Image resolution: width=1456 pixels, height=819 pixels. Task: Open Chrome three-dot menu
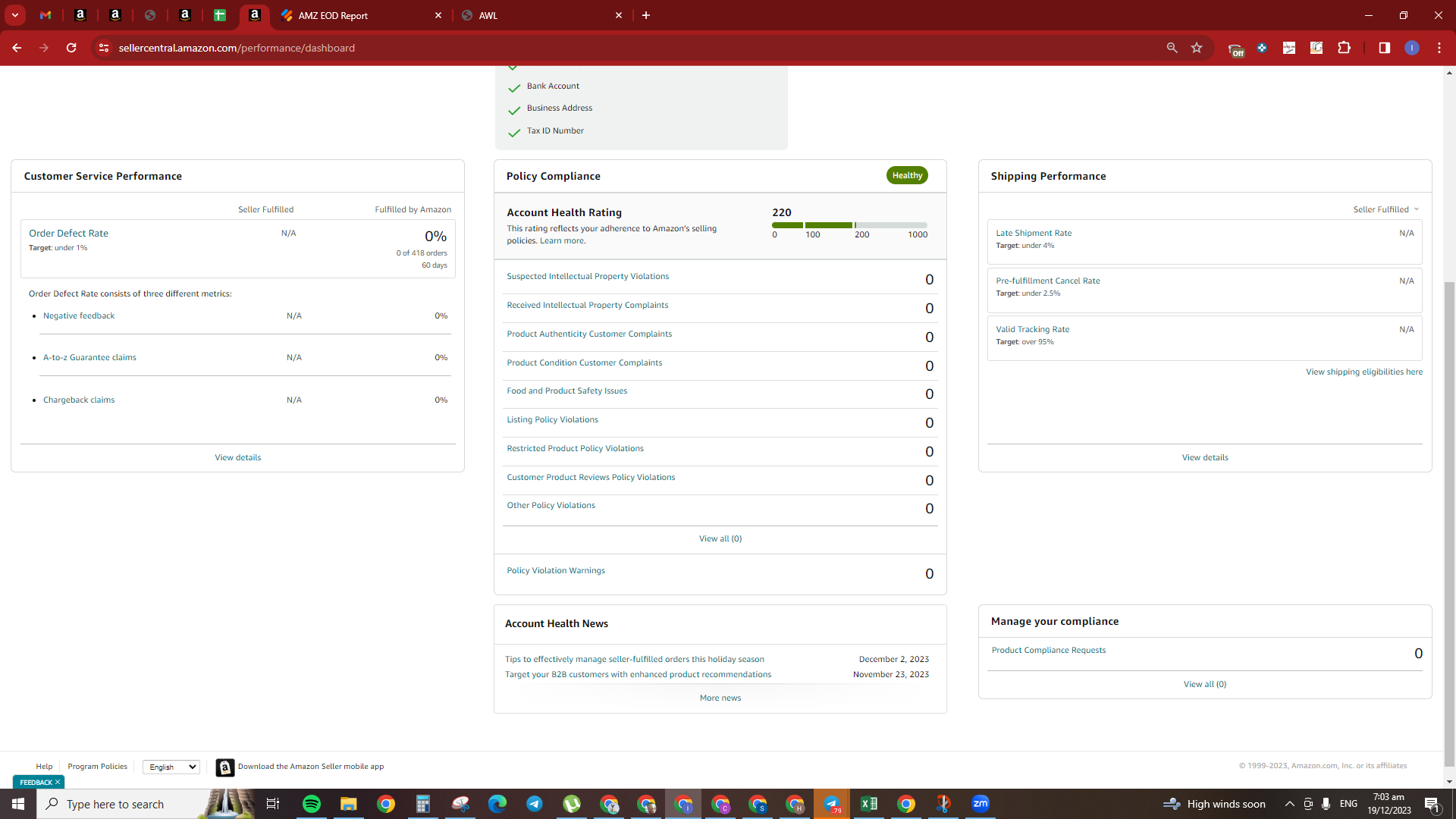(1439, 48)
